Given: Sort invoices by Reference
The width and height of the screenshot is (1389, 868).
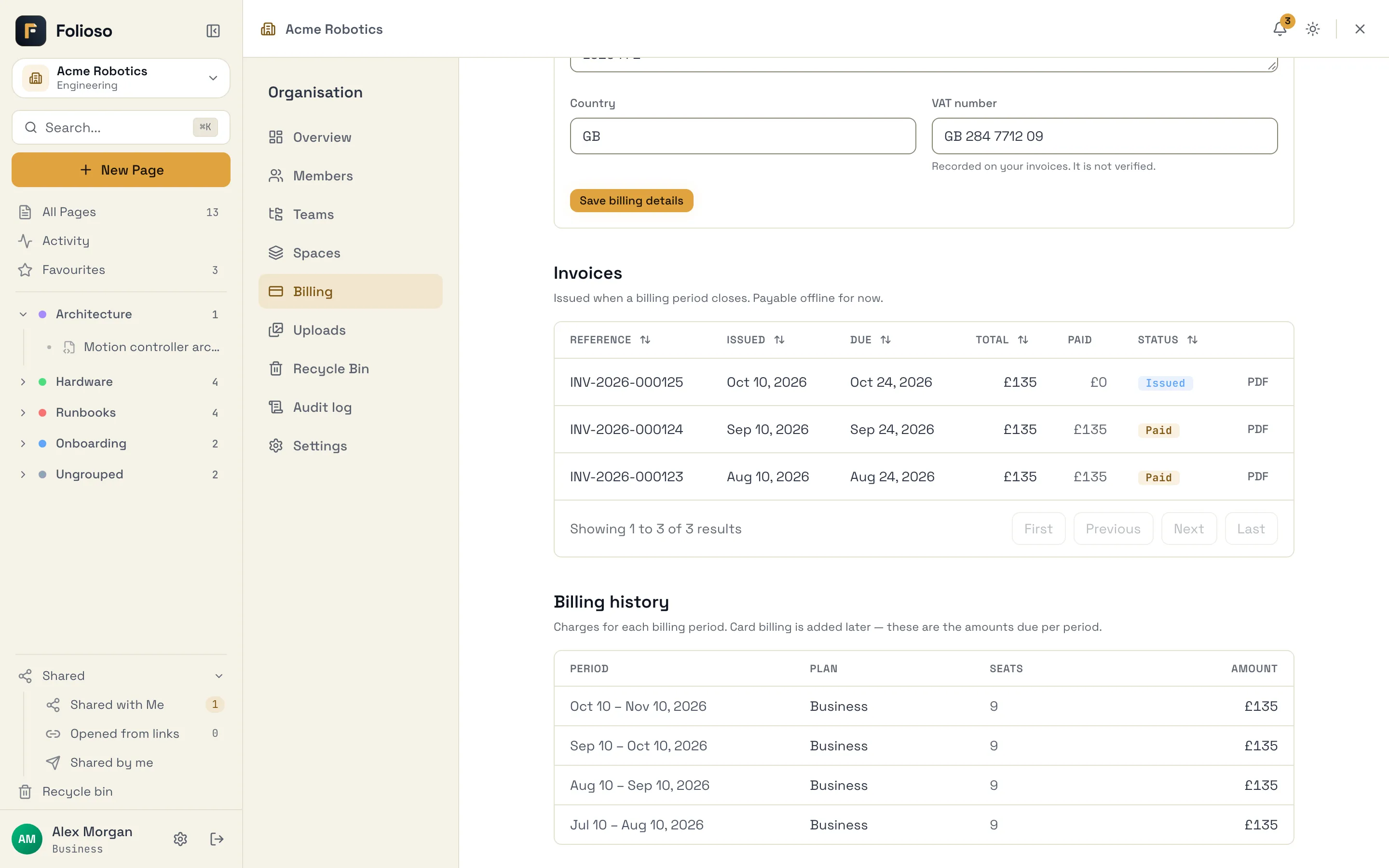Looking at the screenshot, I should pos(610,340).
